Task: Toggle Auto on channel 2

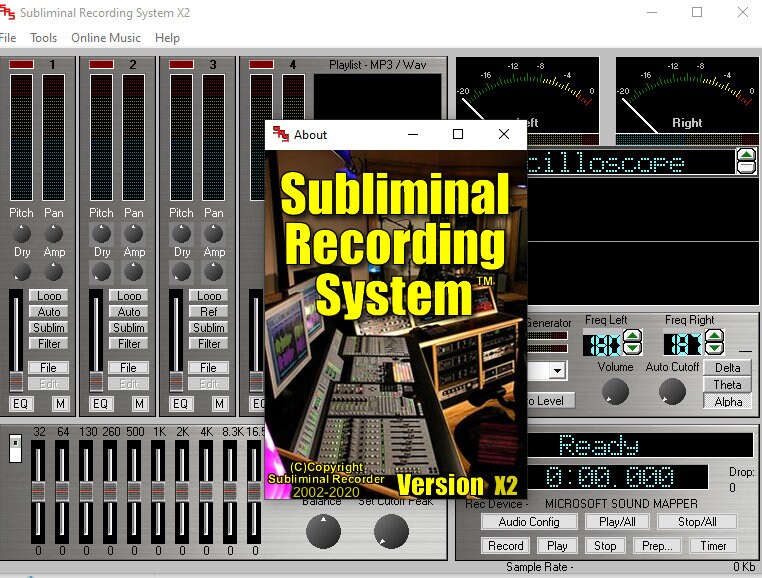Action: (x=129, y=312)
